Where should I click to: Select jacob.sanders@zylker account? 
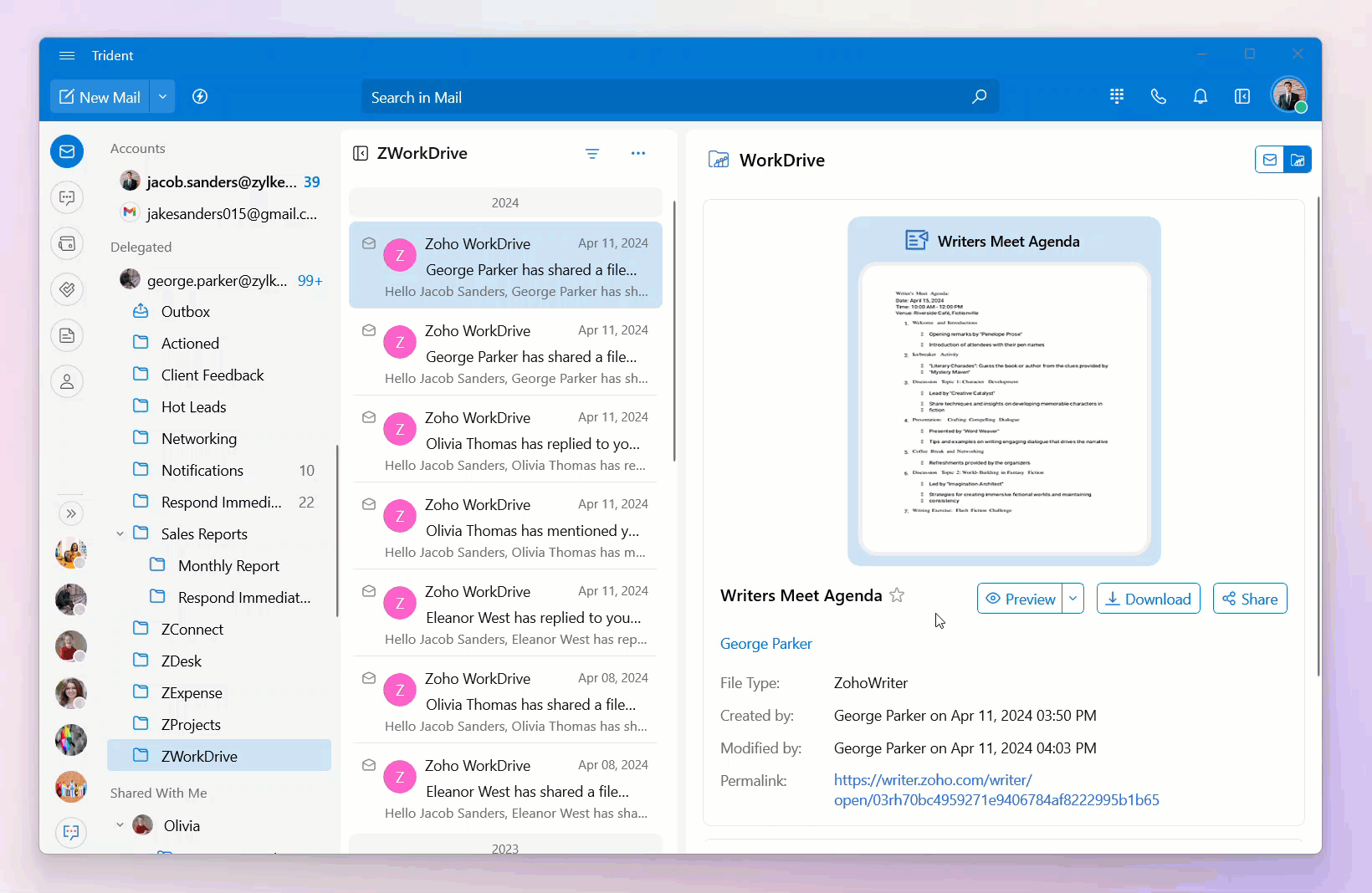[x=220, y=181]
